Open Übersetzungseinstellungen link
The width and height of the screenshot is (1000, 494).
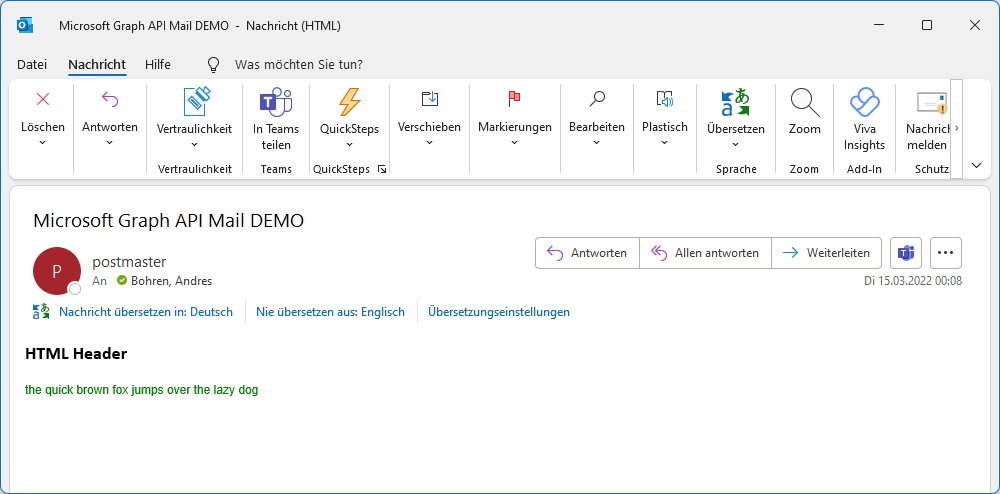499,312
